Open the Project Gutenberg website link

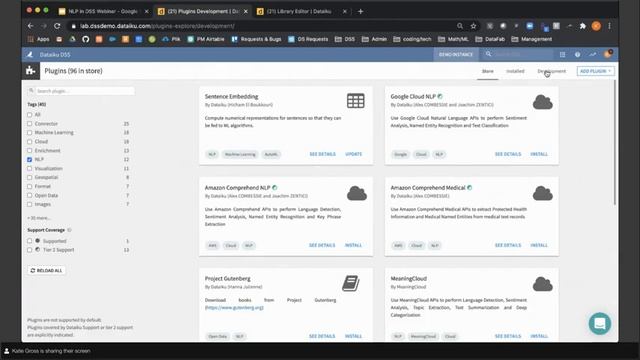[234, 307]
